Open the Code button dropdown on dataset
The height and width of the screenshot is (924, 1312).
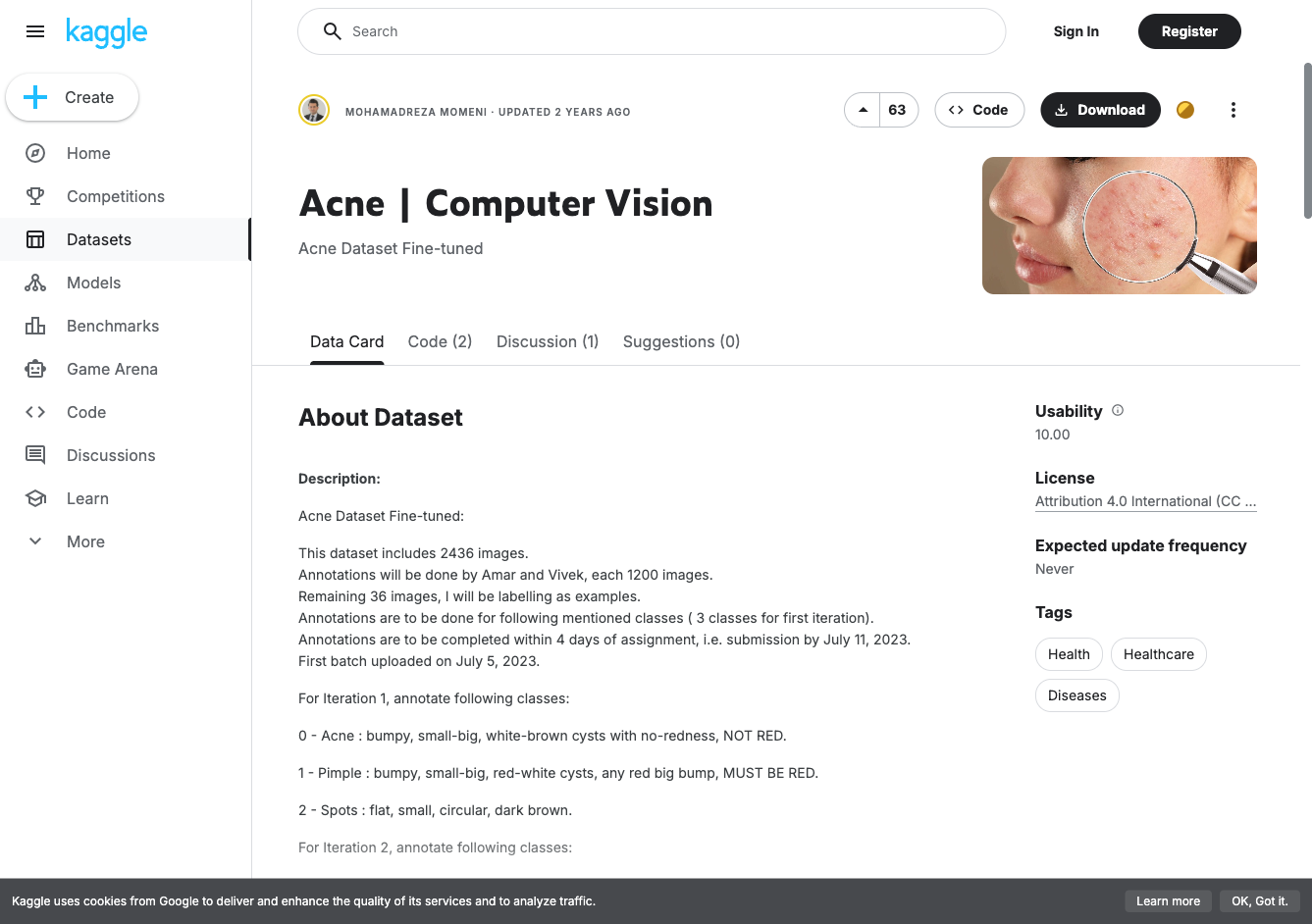point(978,110)
